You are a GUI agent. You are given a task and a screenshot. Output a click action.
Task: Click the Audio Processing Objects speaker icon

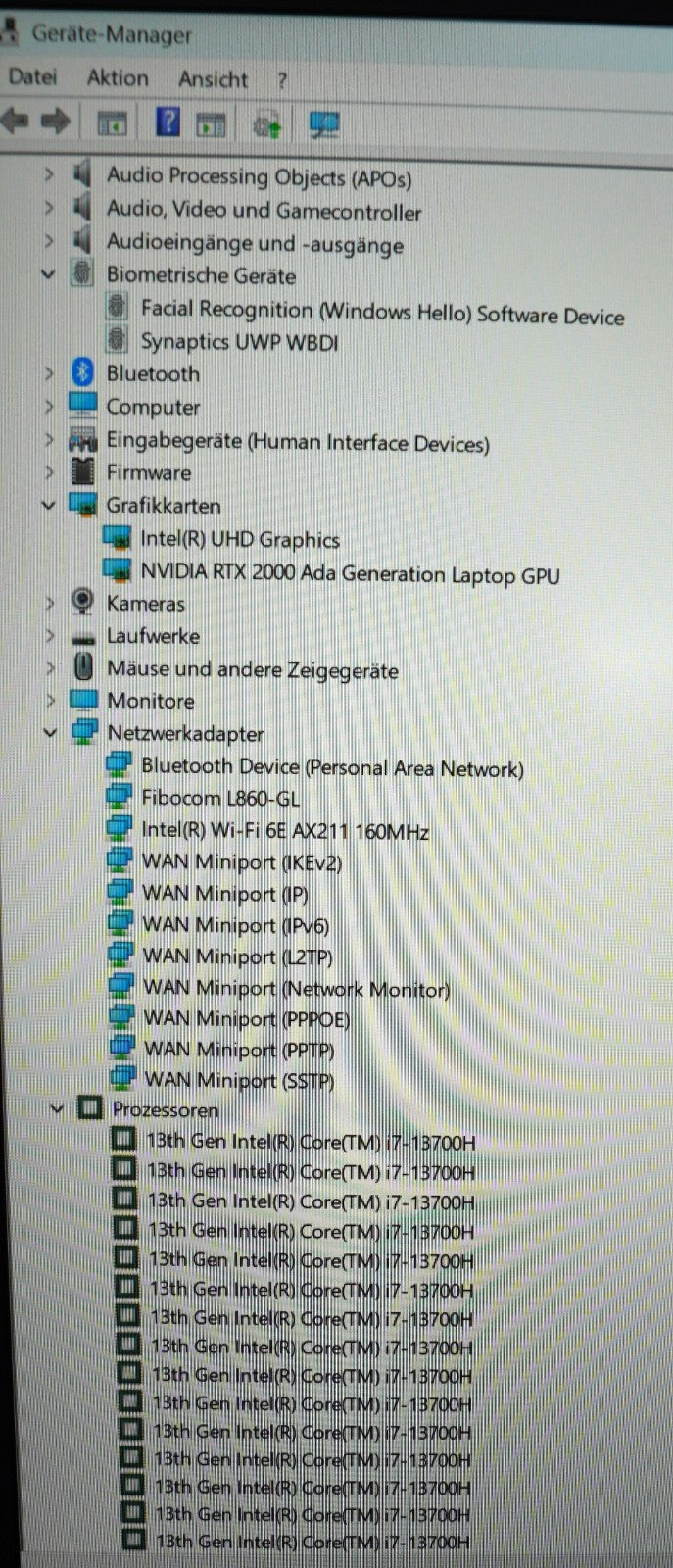pyautogui.click(x=83, y=174)
